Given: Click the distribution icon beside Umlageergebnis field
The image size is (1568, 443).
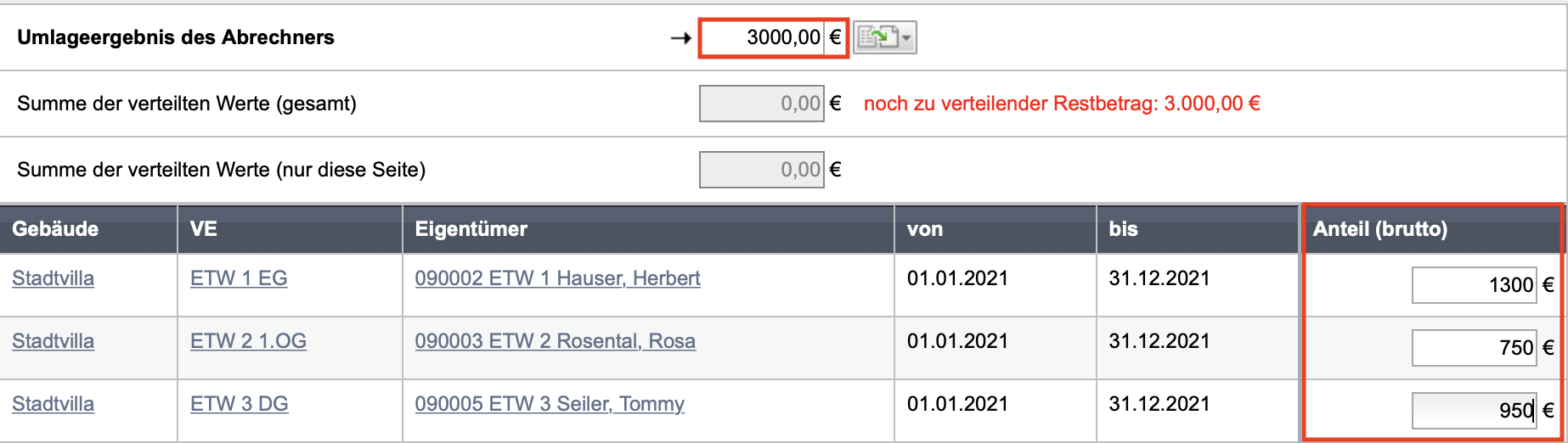Looking at the screenshot, I should [x=877, y=37].
